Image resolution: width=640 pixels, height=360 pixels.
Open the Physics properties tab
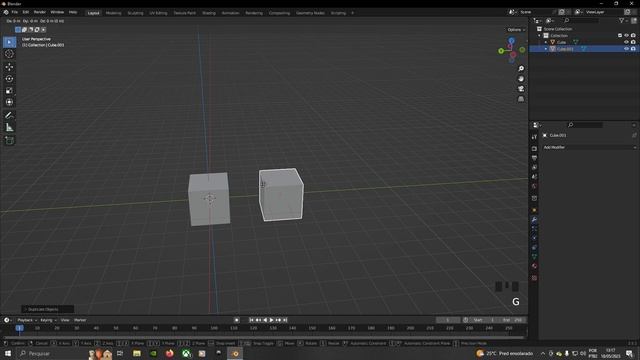pyautogui.click(x=534, y=238)
